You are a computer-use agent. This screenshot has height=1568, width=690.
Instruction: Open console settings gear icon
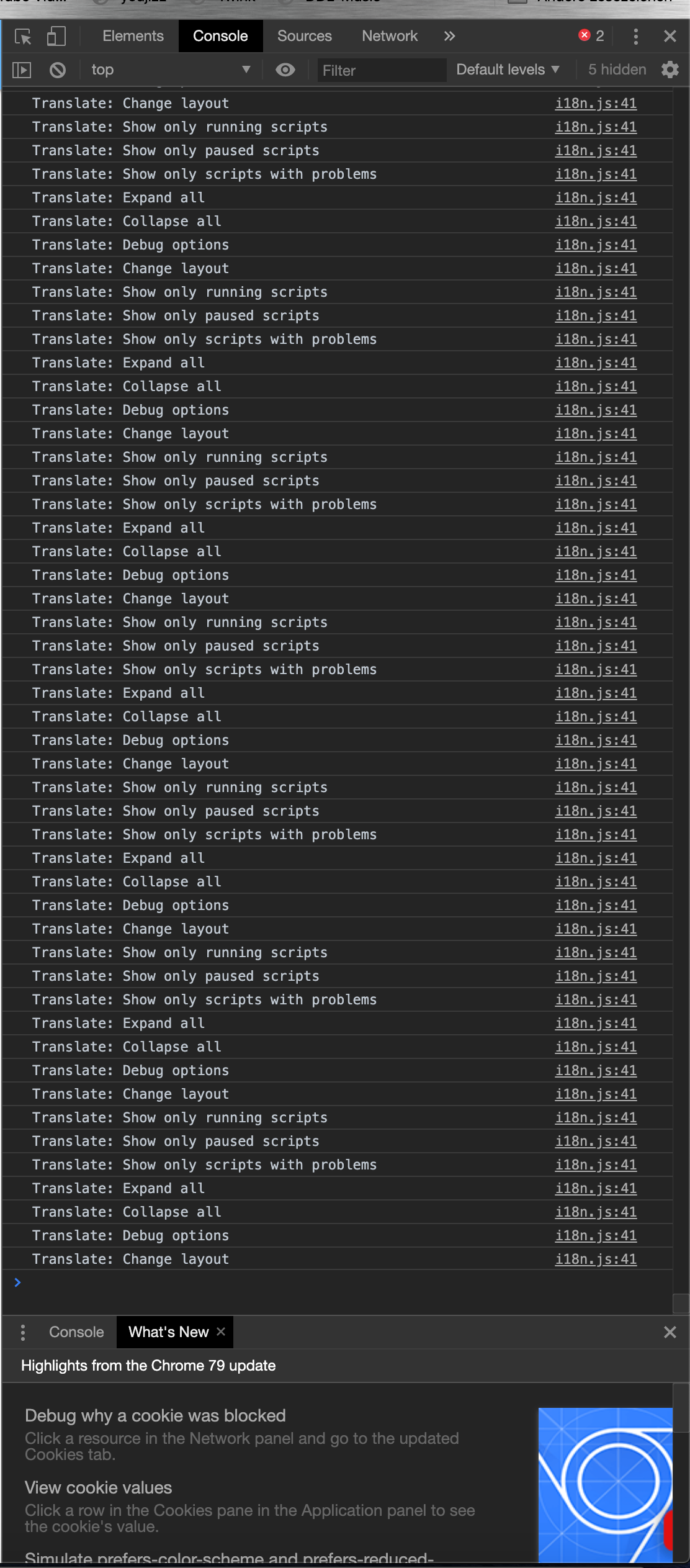670,70
